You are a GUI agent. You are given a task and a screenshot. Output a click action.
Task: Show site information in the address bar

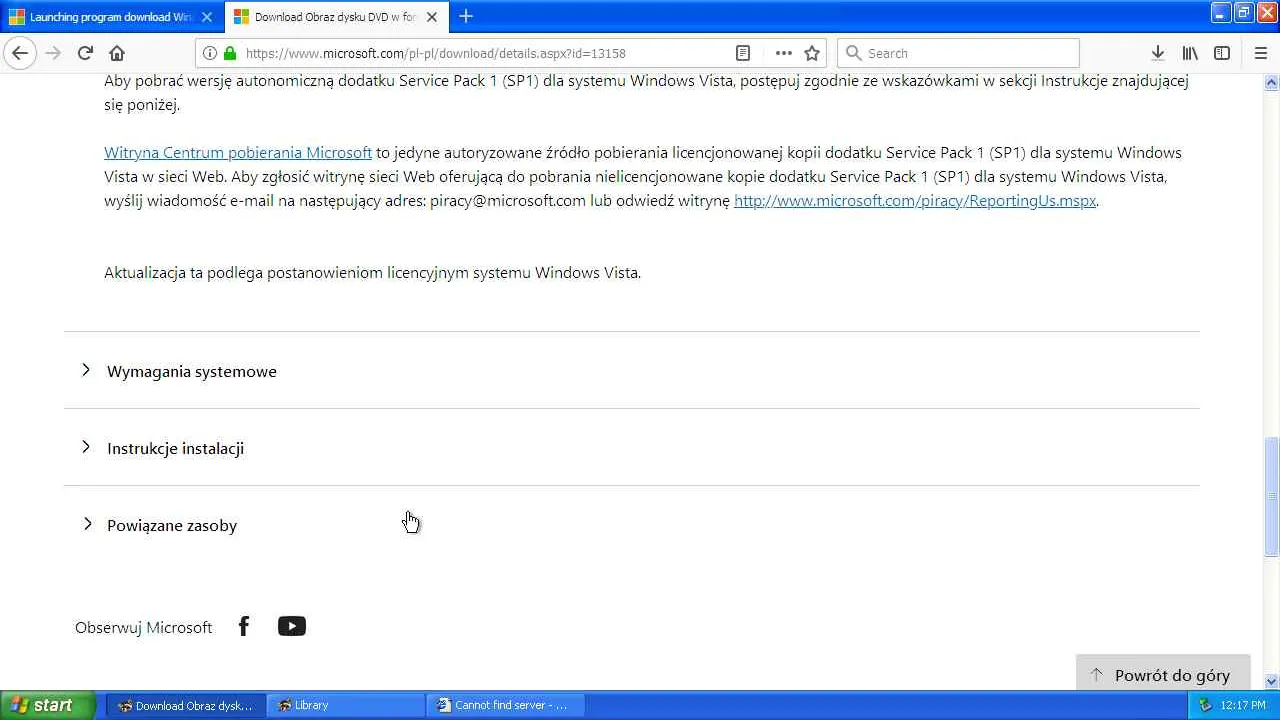[x=210, y=53]
